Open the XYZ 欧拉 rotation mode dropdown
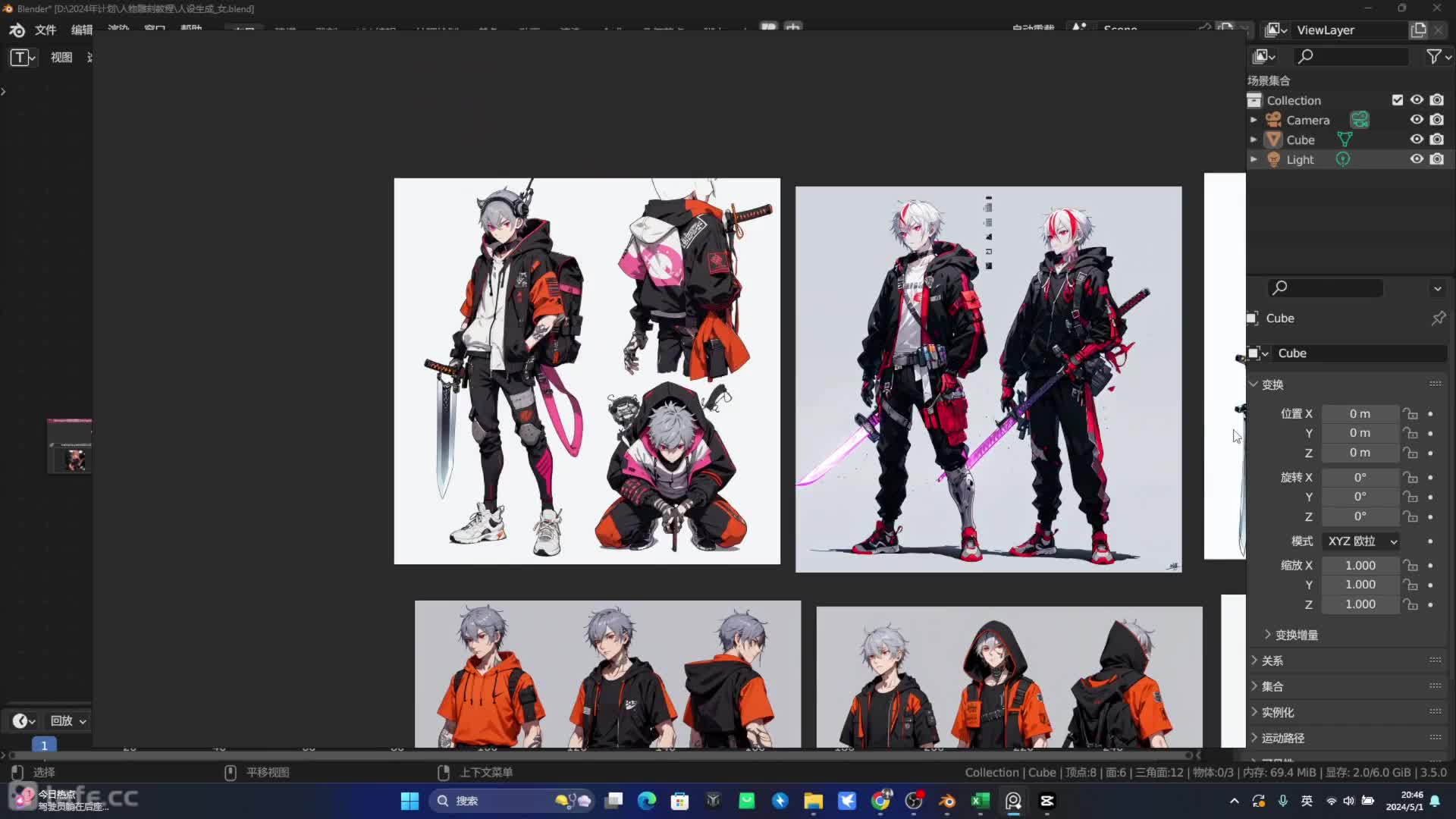Viewport: 1456px width, 819px height. coord(1361,541)
